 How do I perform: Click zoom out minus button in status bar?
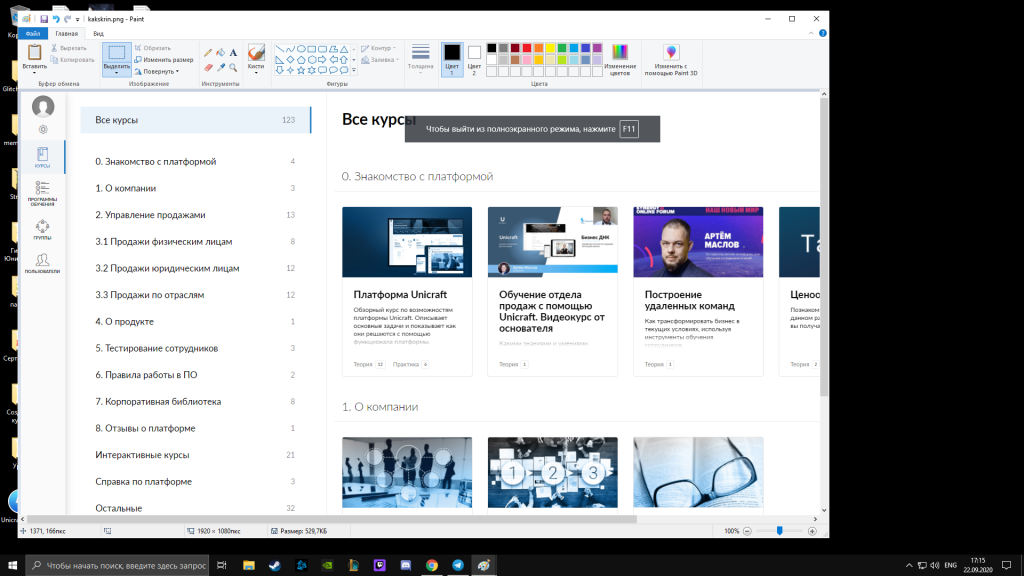[x=747, y=531]
